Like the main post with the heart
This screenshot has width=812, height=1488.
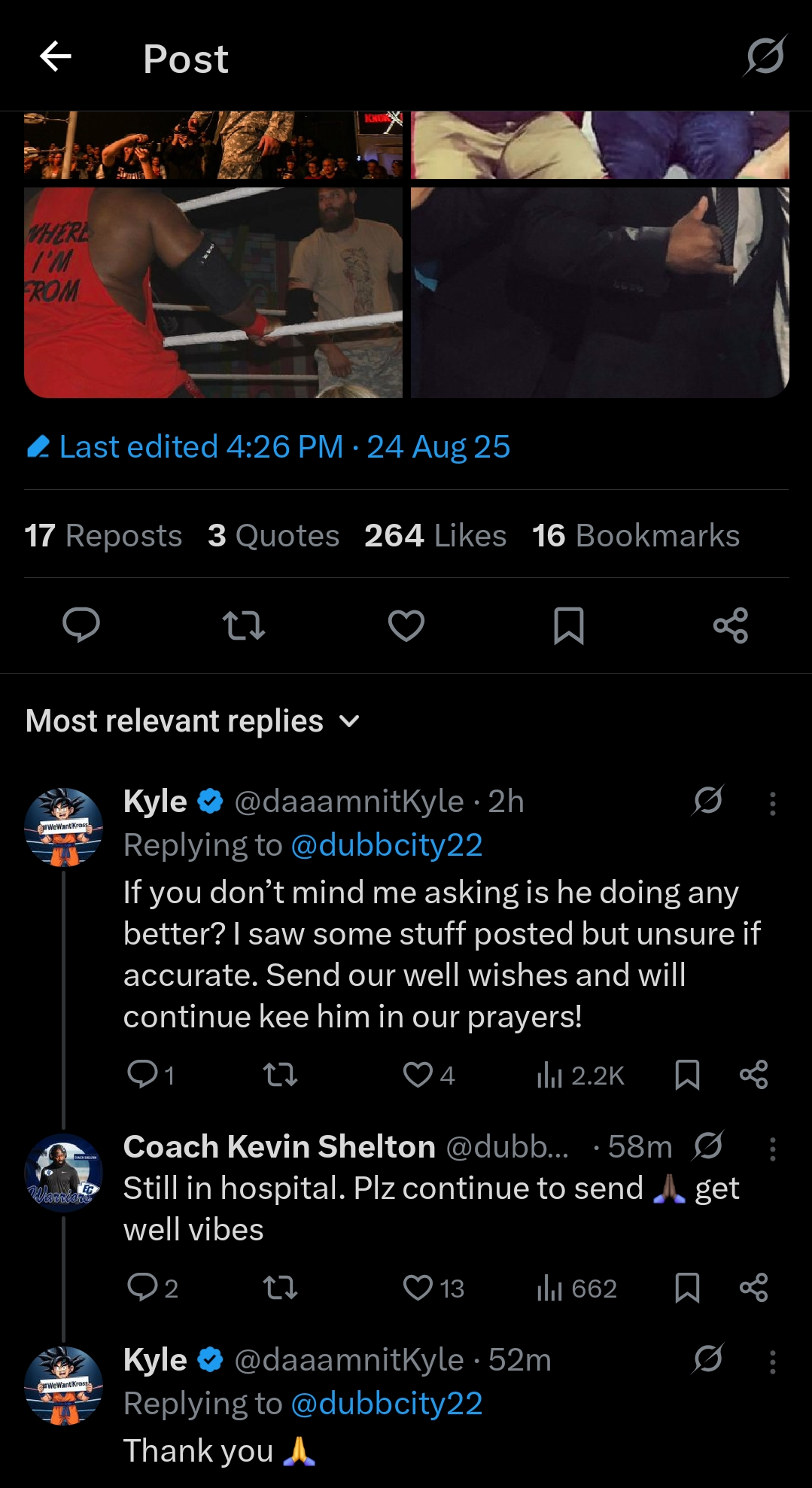(x=406, y=625)
